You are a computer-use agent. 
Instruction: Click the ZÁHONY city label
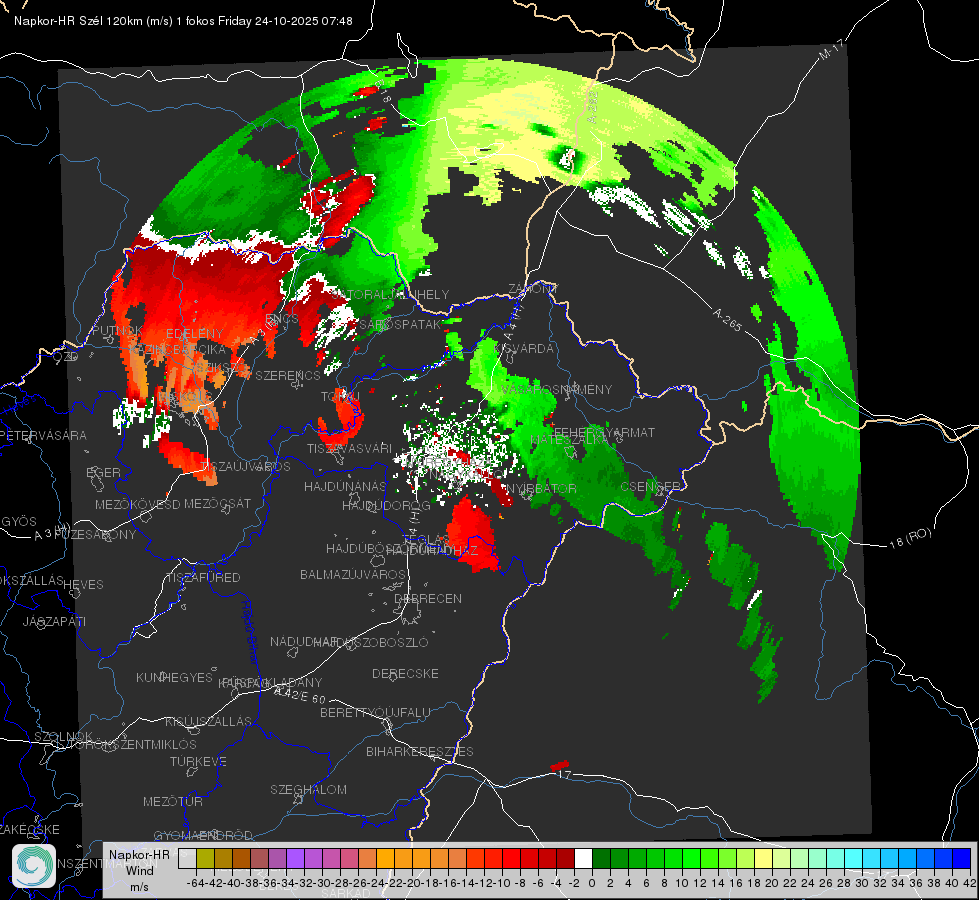(x=533, y=289)
